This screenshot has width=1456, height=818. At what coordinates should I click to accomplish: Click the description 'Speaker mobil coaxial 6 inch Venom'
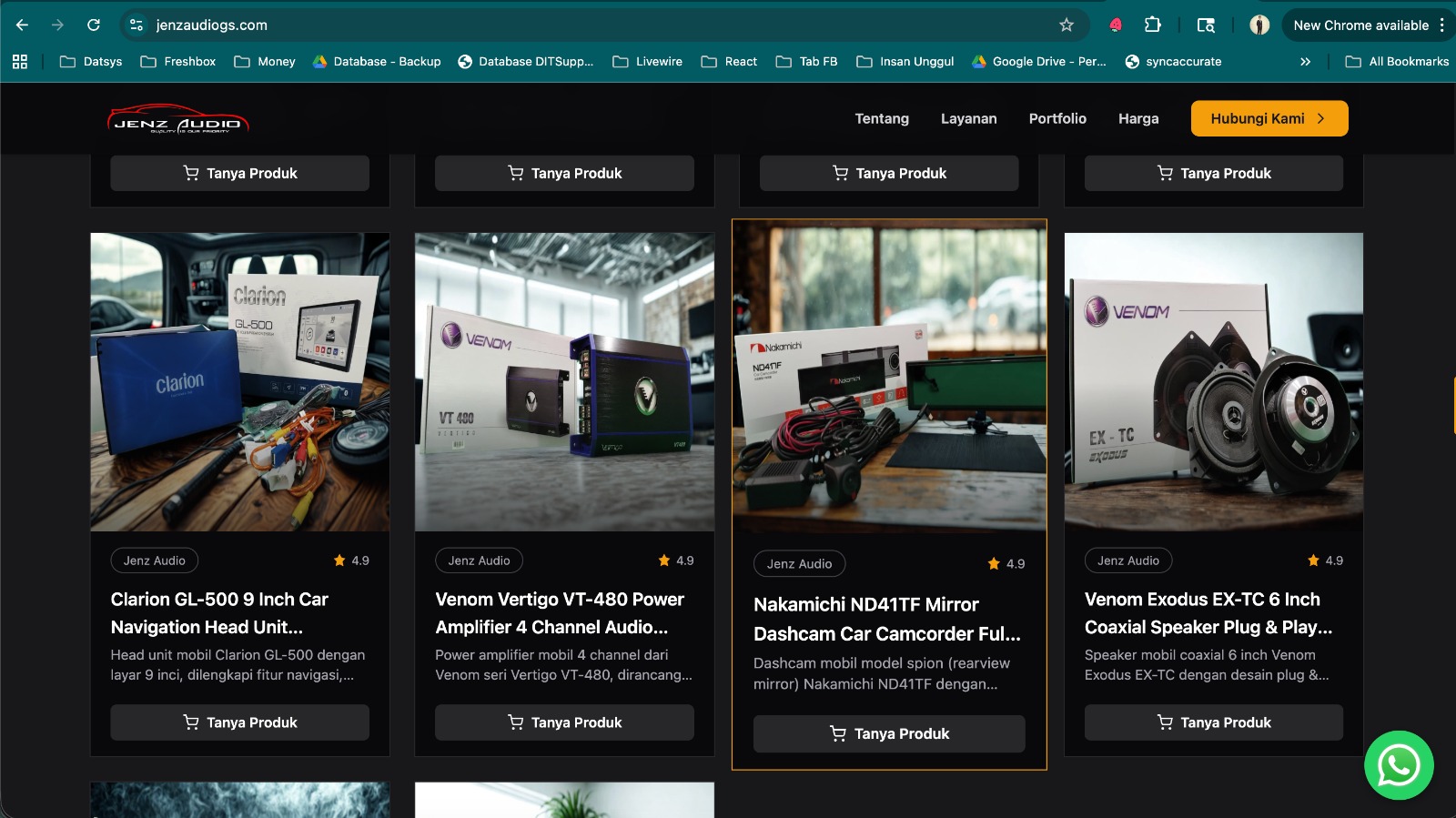point(1200,655)
